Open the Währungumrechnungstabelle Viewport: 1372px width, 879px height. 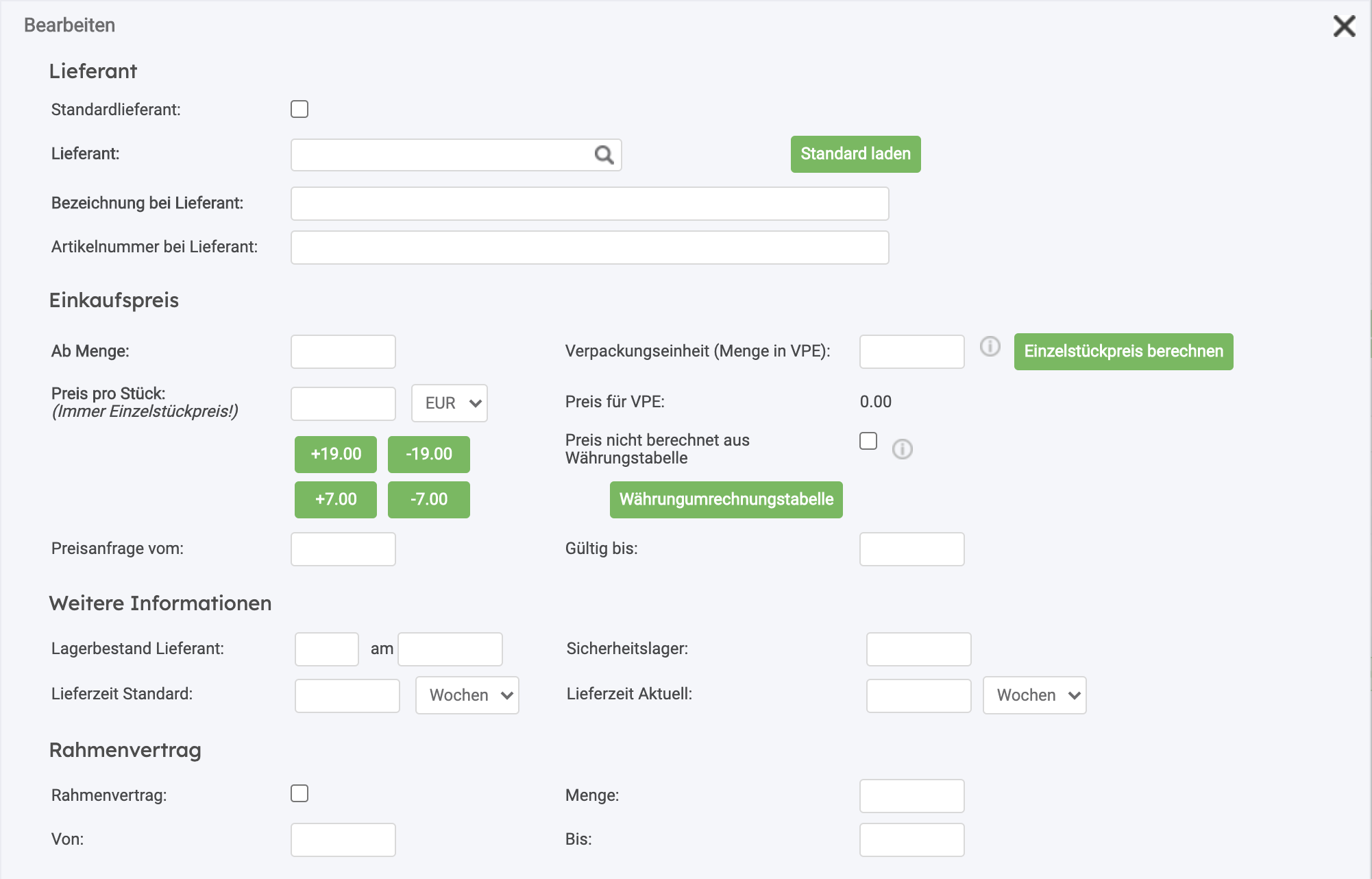click(x=726, y=500)
